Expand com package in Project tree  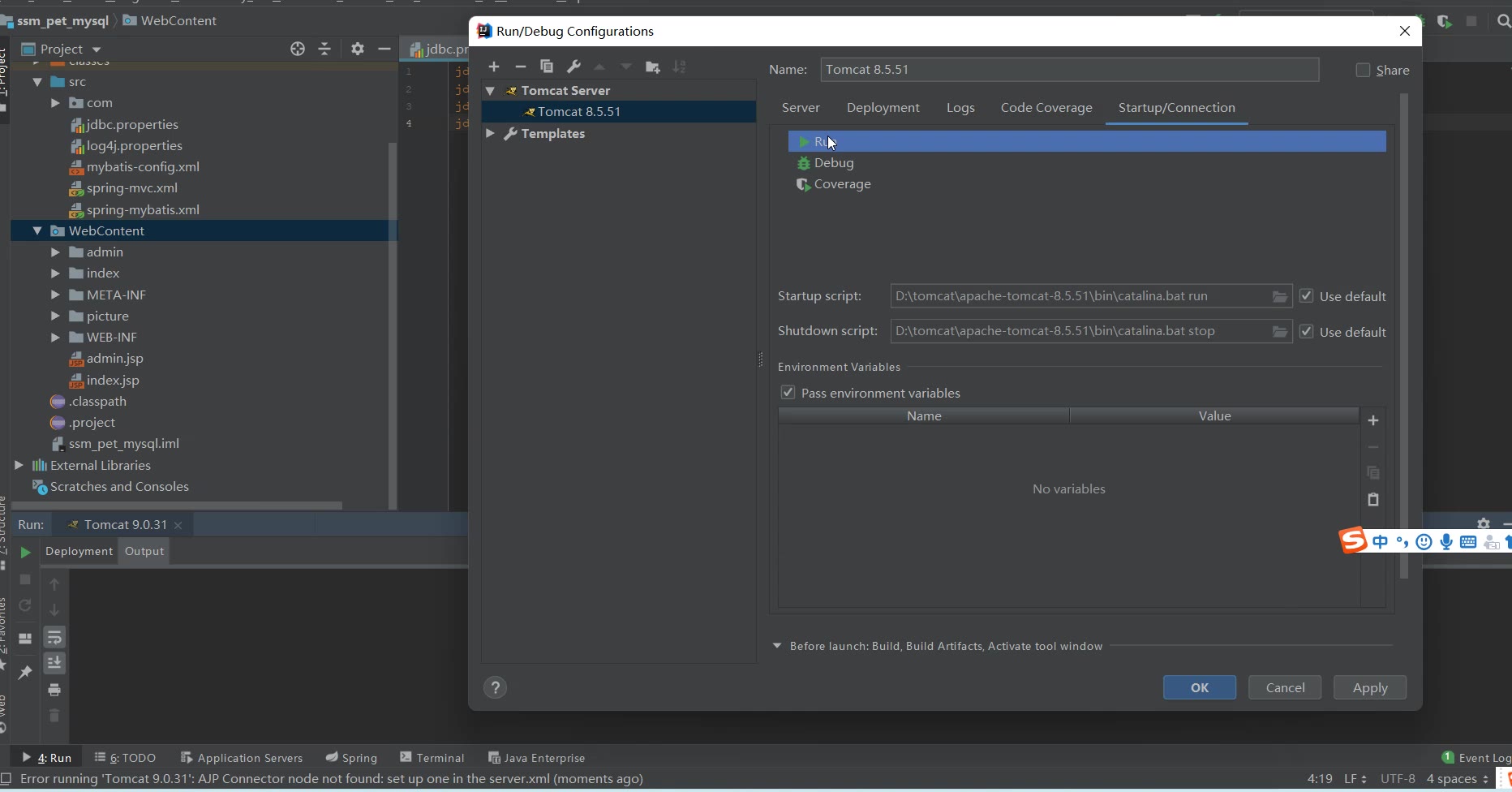(x=55, y=103)
